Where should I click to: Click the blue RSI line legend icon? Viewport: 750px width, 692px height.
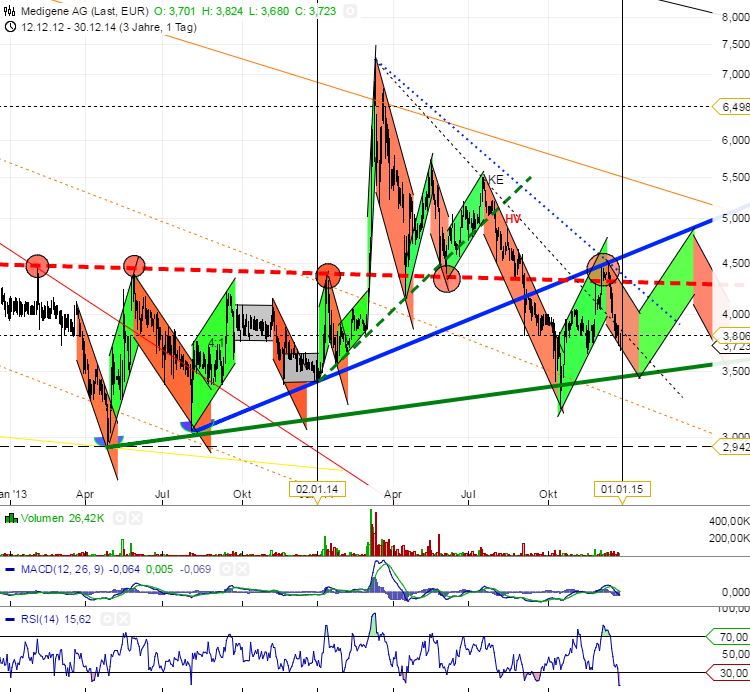[x=10, y=619]
